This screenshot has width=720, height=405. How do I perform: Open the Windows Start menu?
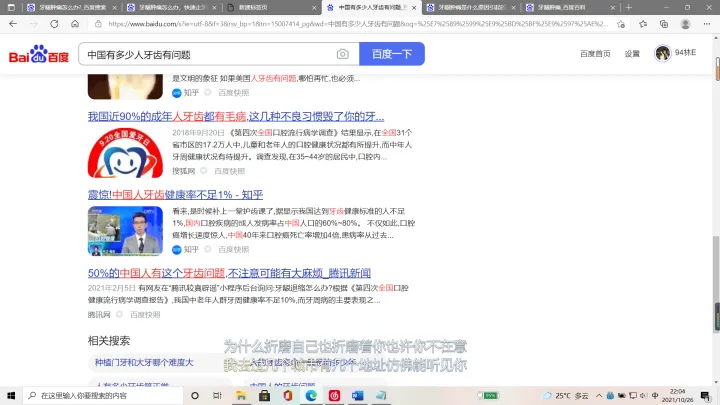(x=11, y=395)
